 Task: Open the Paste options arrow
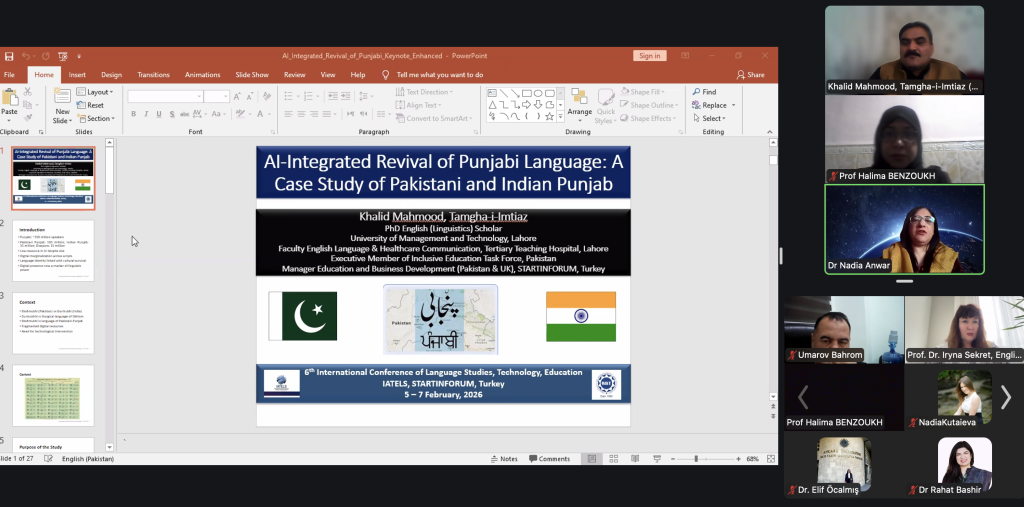tap(9, 120)
